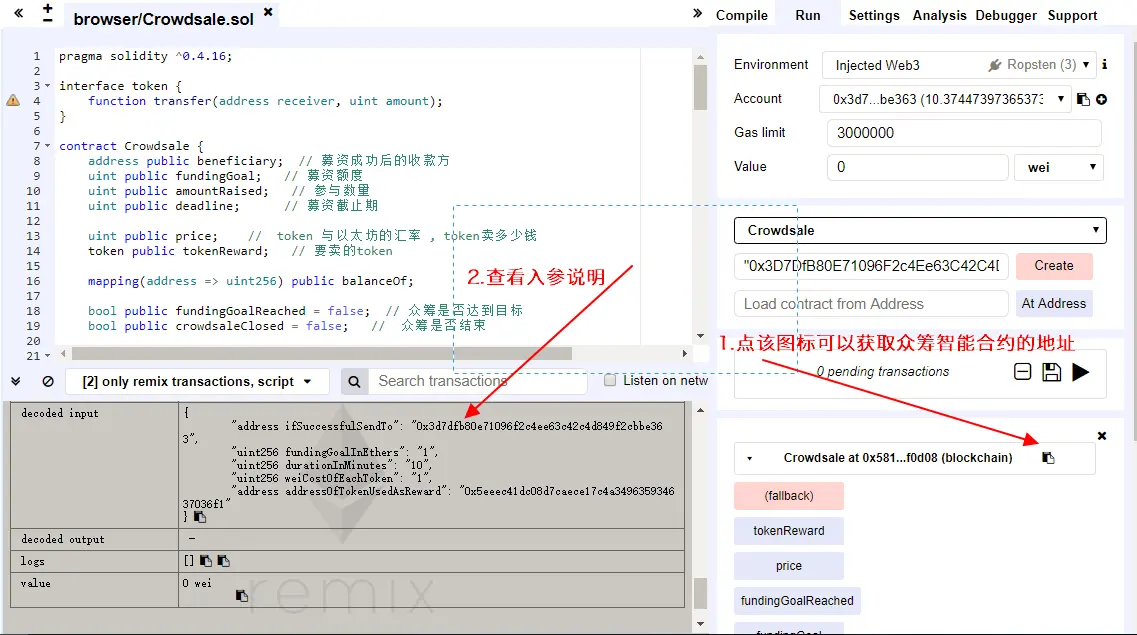Click the '0 wei' value text
This screenshot has height=635, width=1137.
pyautogui.click(x=197, y=583)
